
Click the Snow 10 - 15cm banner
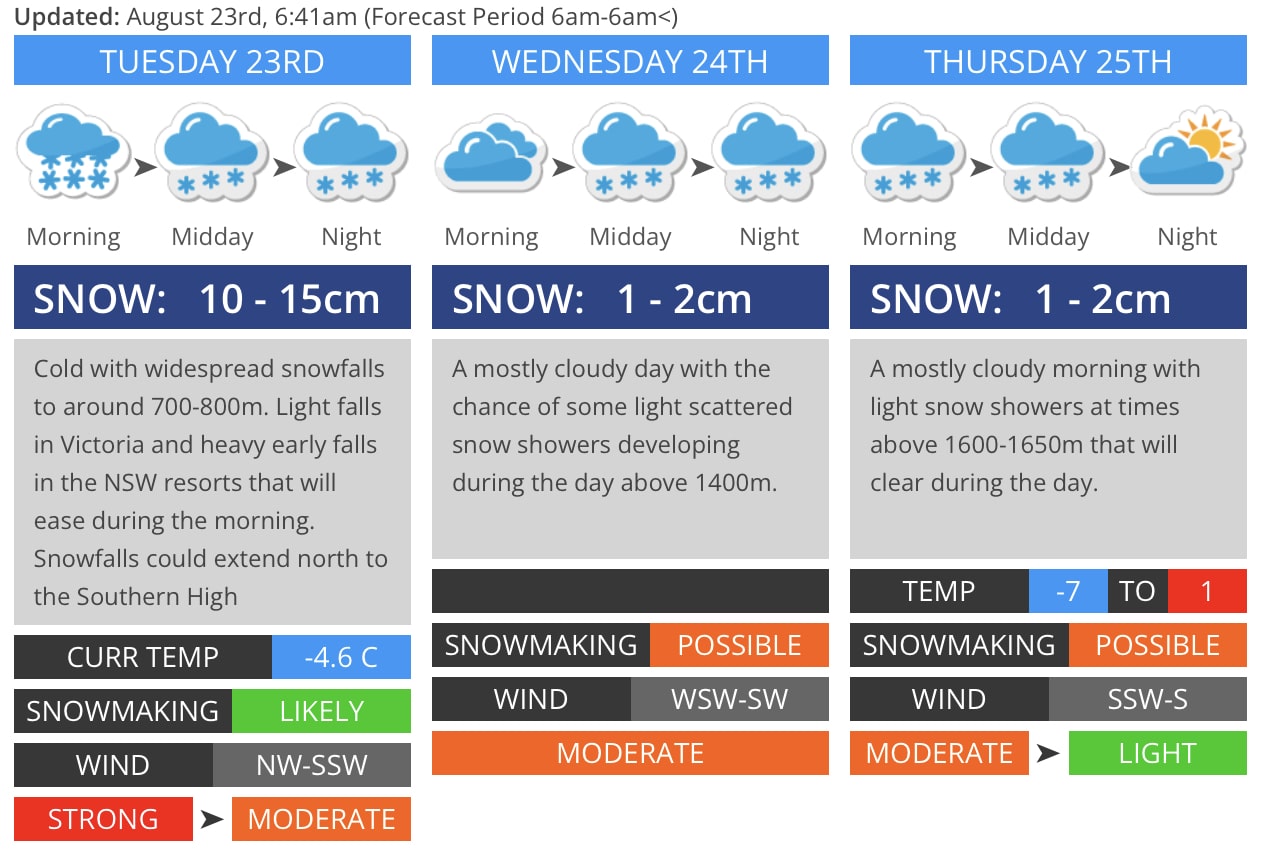click(x=212, y=298)
